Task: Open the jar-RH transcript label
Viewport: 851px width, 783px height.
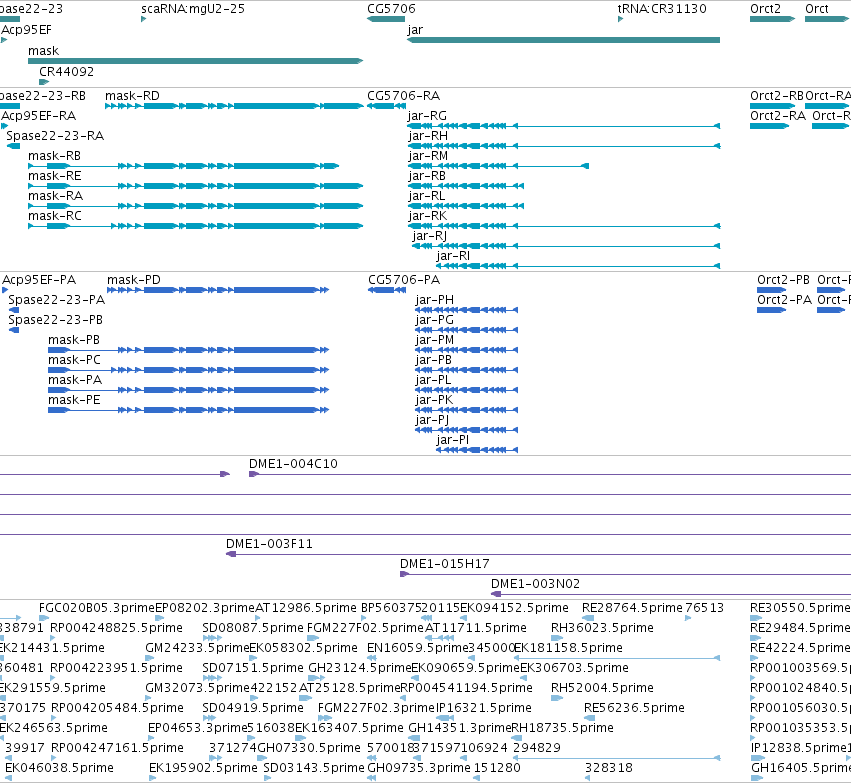Action: point(428,136)
